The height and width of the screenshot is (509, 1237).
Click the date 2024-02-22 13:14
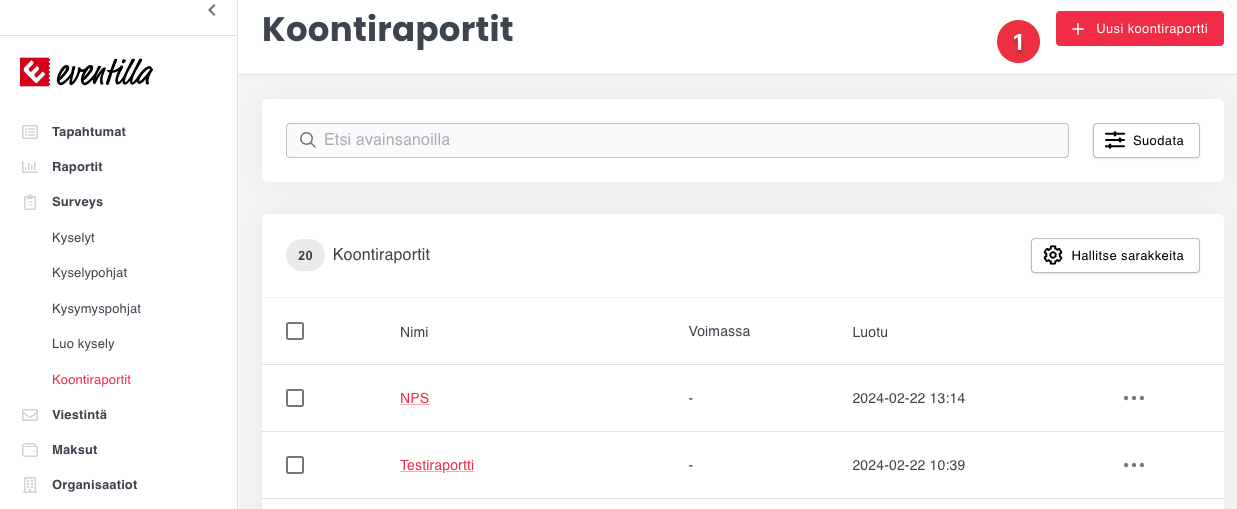[908, 398]
